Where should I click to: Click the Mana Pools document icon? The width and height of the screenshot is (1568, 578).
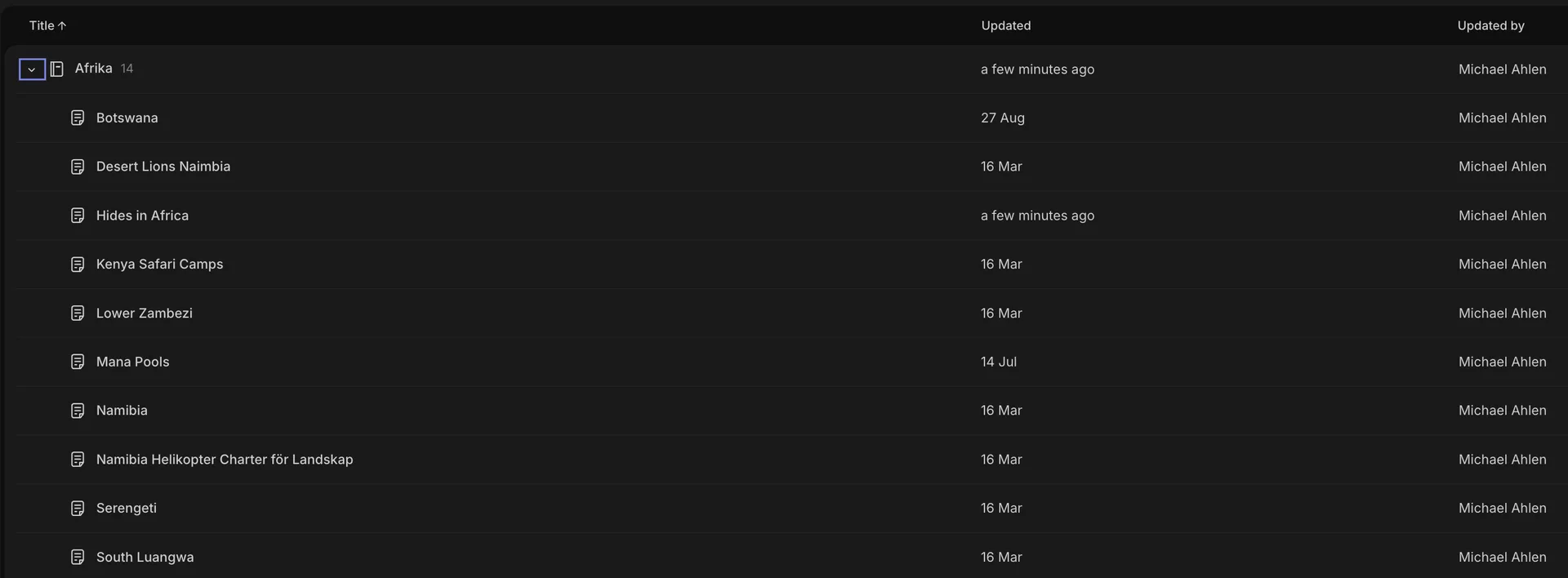point(78,362)
